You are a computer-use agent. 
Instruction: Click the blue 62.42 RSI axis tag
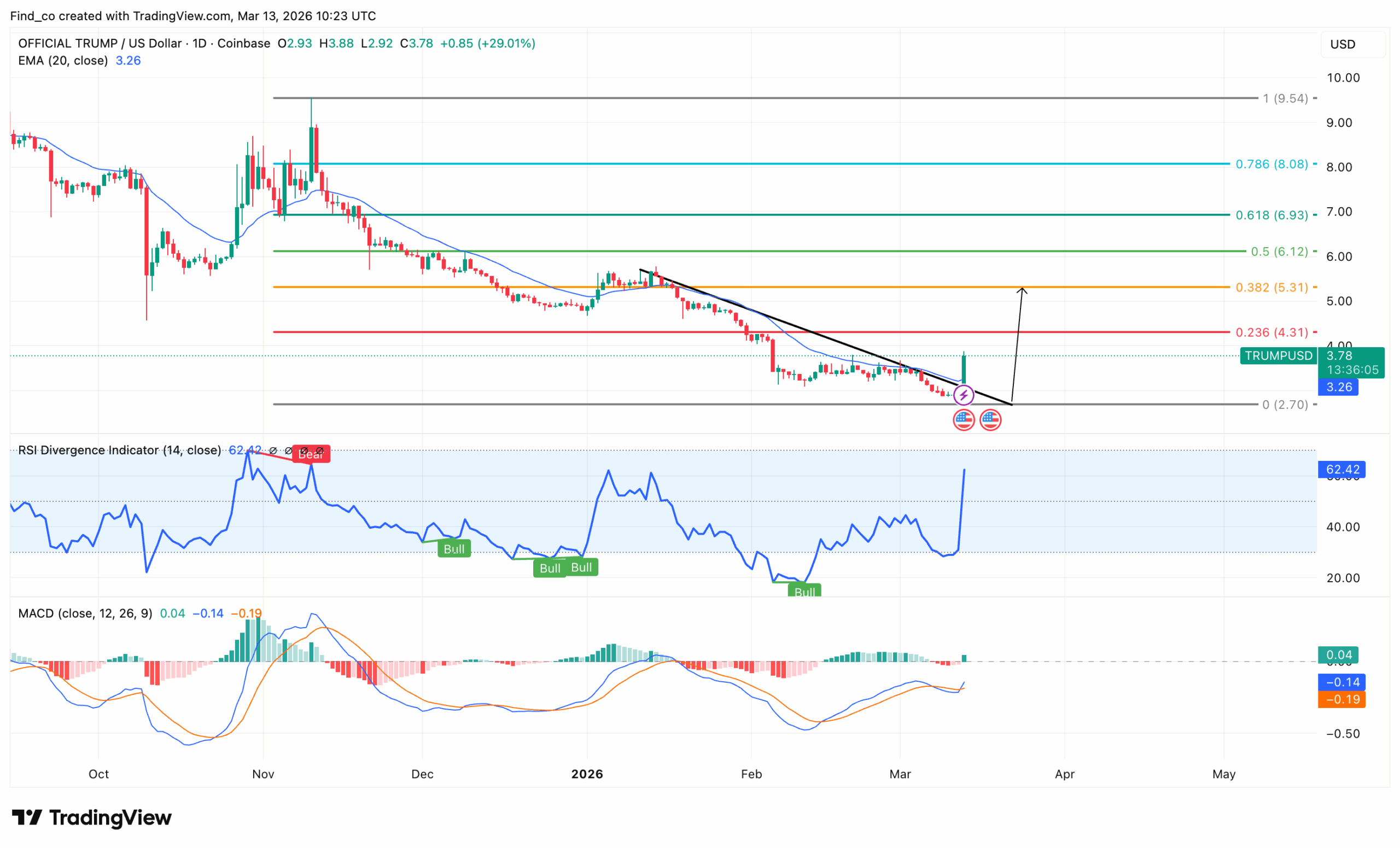coord(1342,470)
